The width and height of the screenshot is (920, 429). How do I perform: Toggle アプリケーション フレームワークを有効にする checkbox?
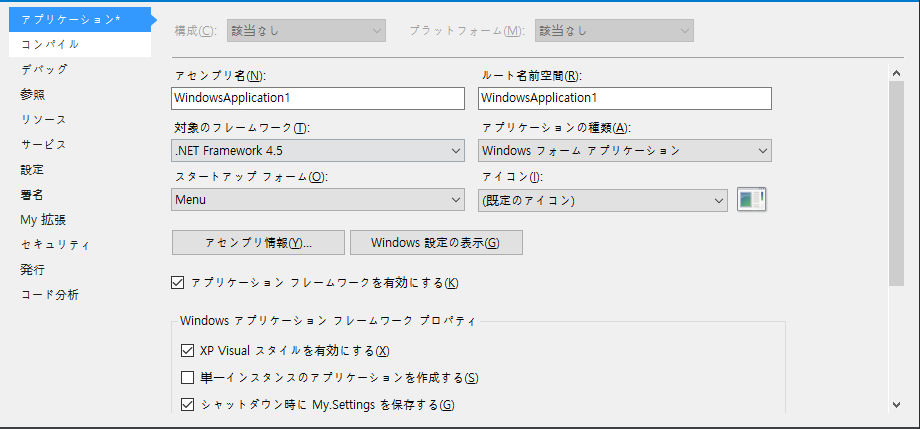click(x=179, y=283)
